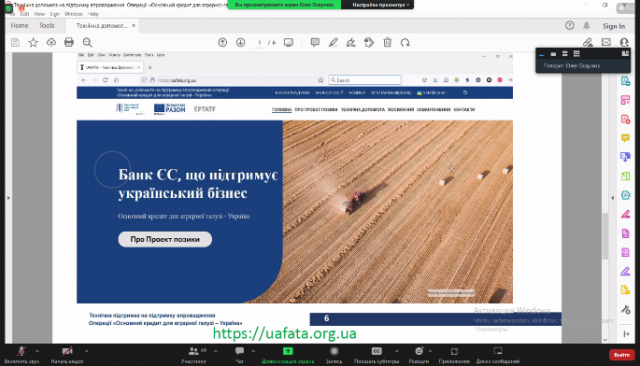Screen dimensions: 640x366
Task: Close the open PDF document tab
Action: pyautogui.click(x=133, y=25)
